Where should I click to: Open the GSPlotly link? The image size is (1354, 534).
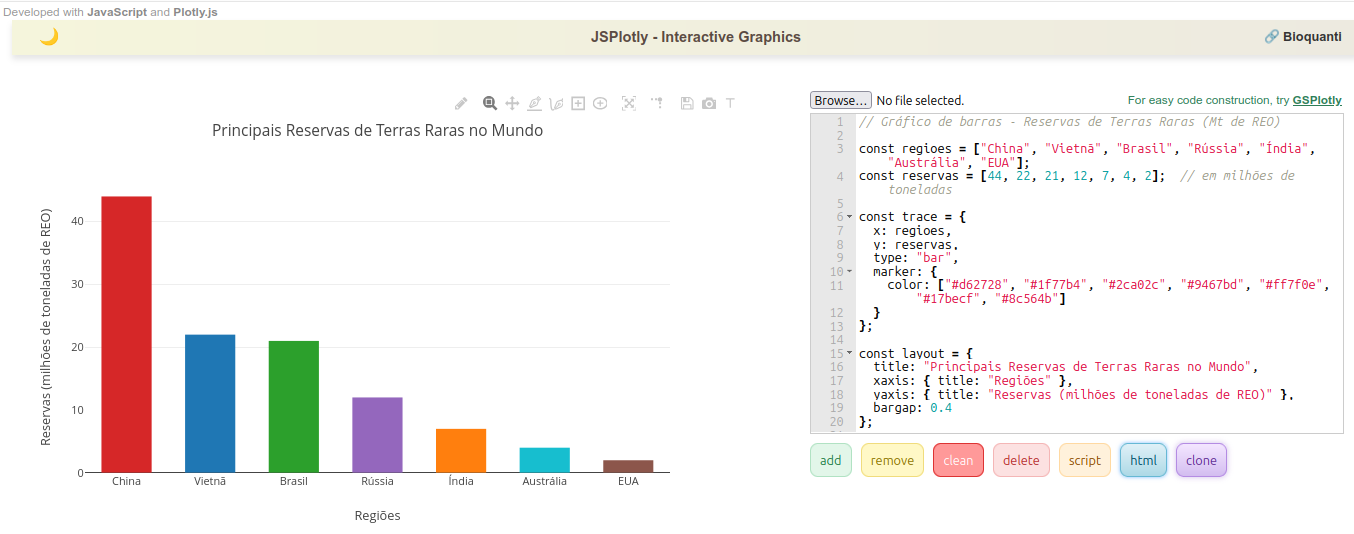(1317, 101)
